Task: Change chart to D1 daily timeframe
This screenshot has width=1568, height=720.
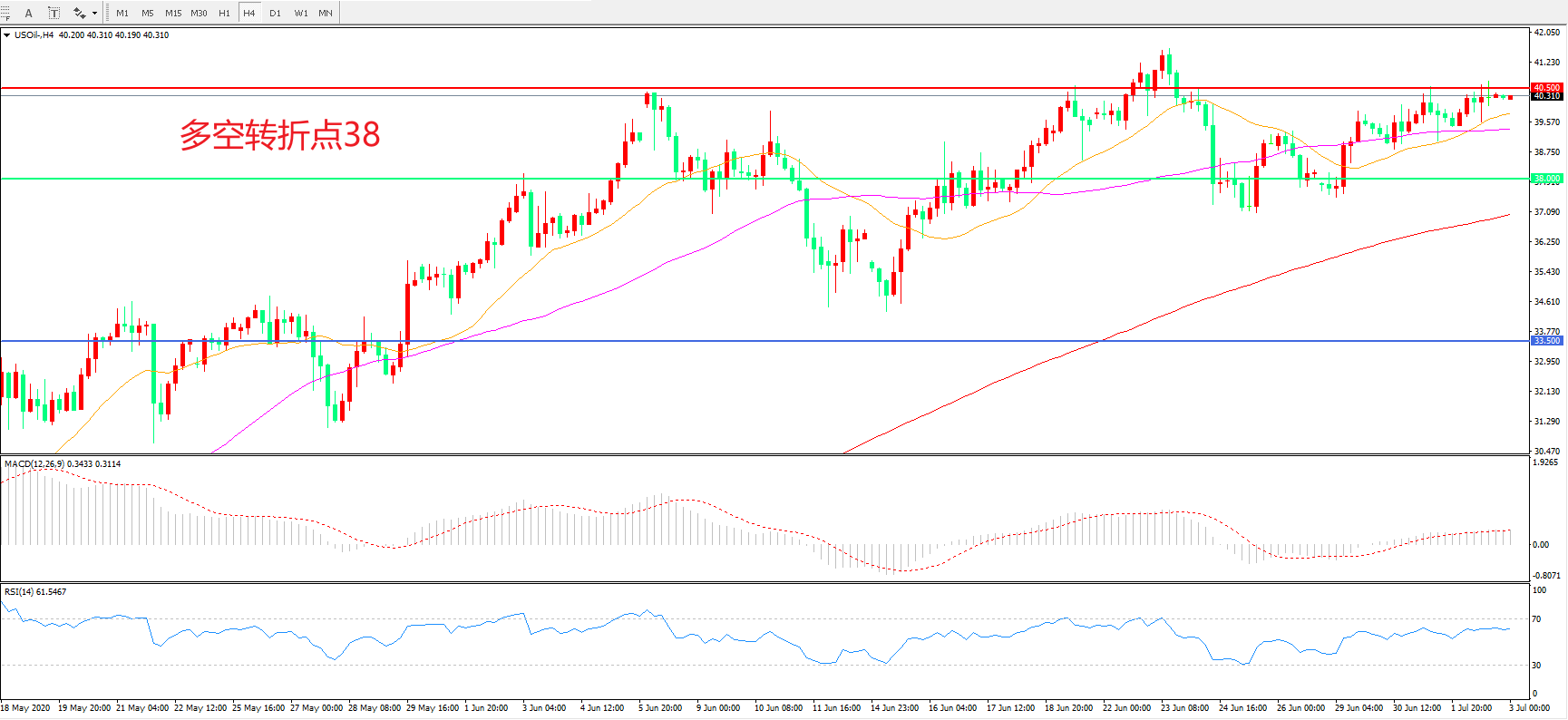Action: pyautogui.click(x=275, y=13)
